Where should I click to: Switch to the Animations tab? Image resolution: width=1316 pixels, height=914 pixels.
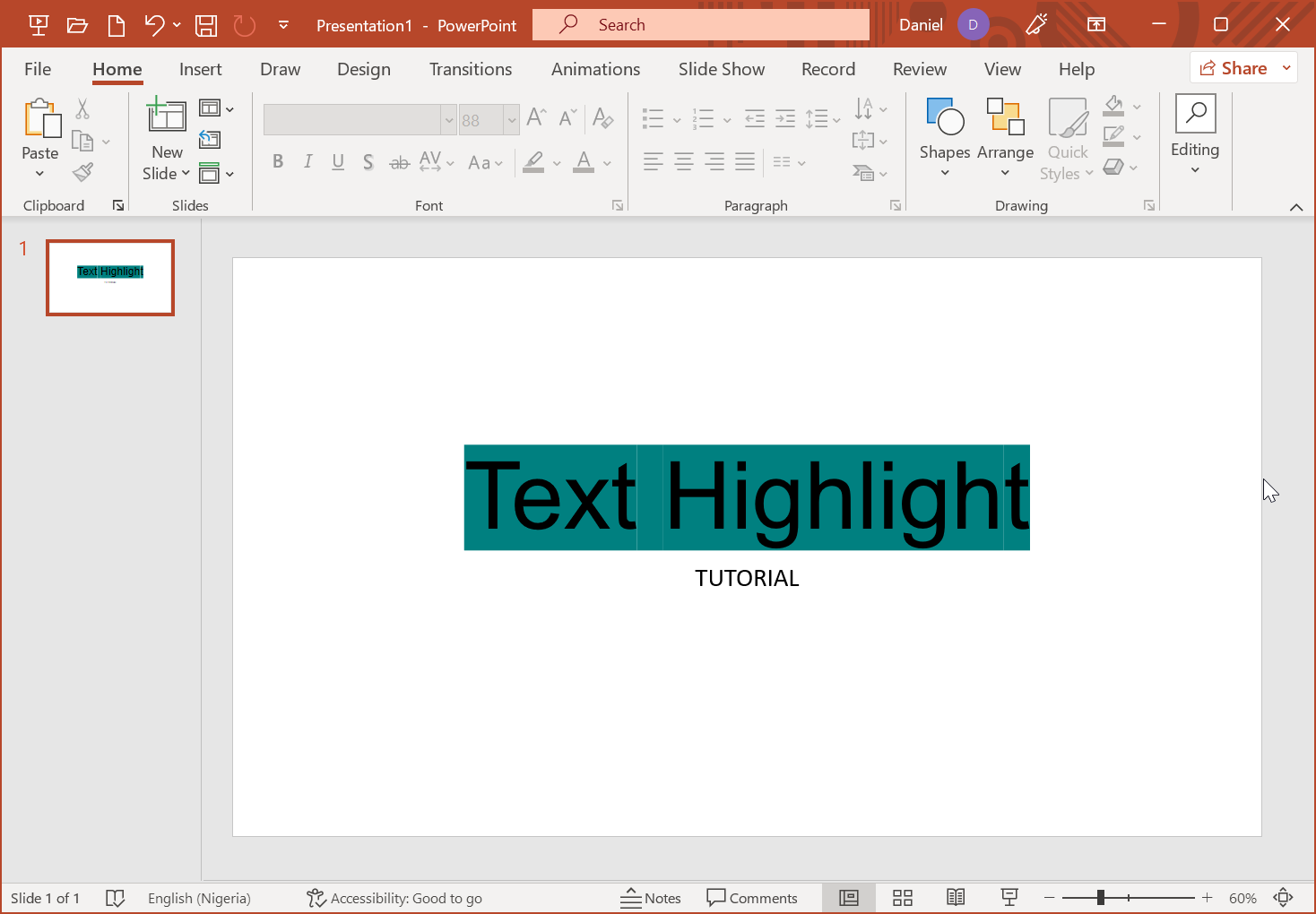(595, 69)
